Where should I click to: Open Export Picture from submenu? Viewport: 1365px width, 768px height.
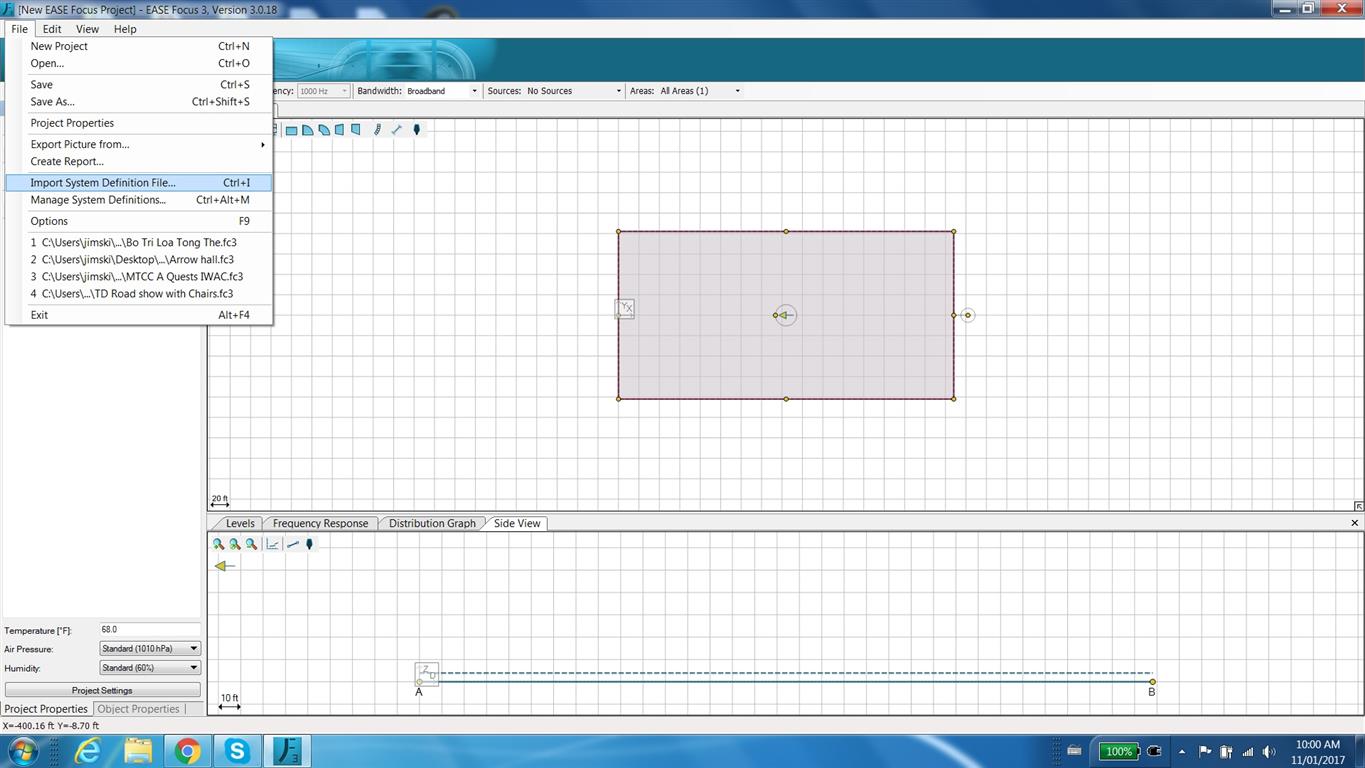click(80, 144)
